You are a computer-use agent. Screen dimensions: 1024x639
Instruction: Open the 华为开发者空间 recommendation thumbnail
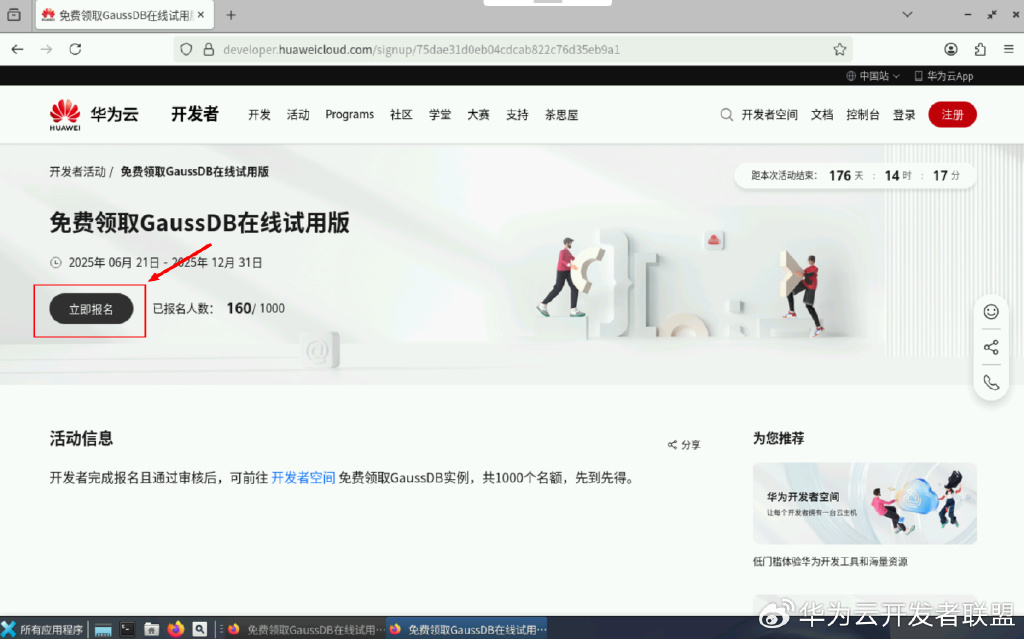(865, 504)
